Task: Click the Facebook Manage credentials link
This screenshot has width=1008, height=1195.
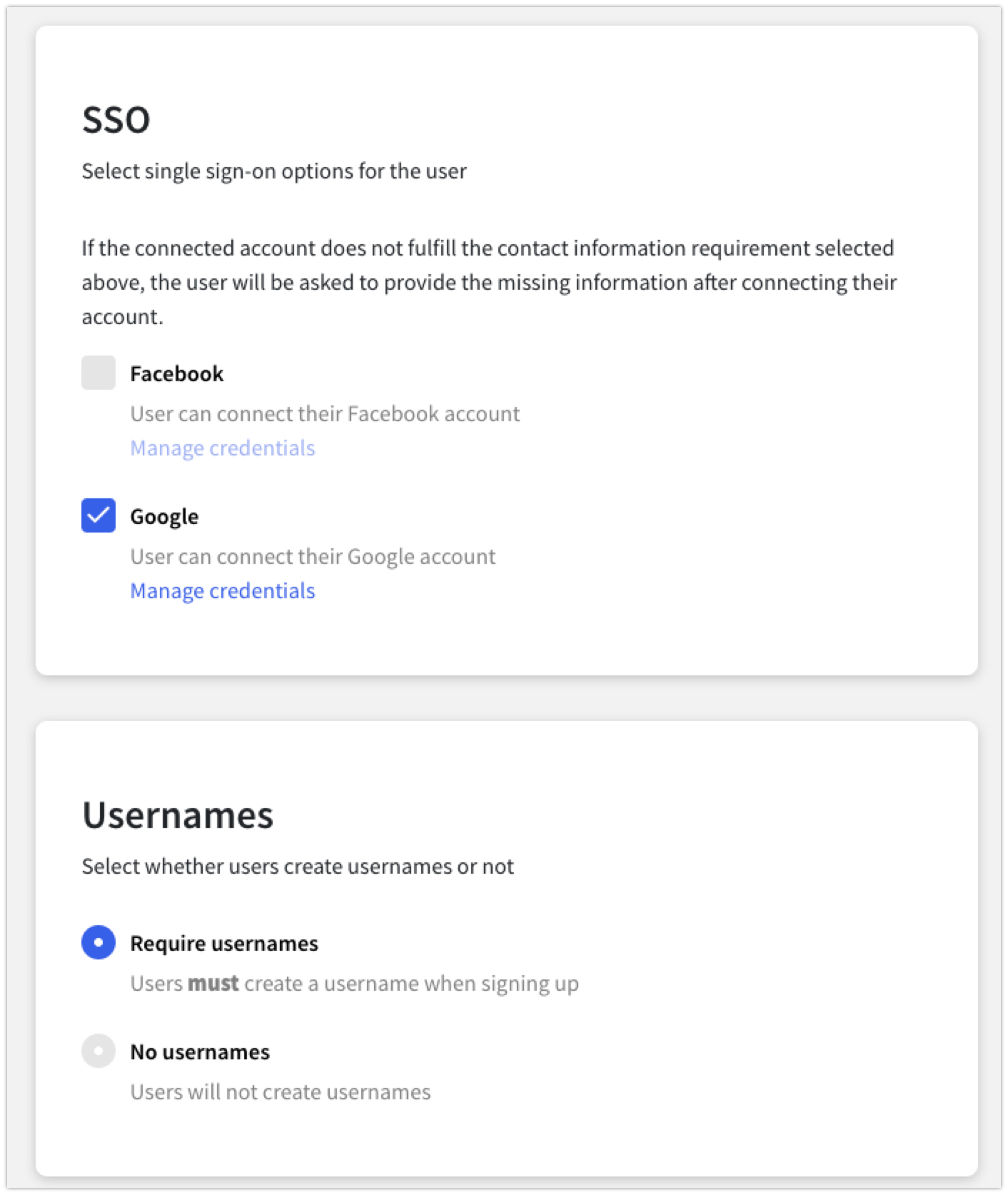Action: [x=222, y=448]
